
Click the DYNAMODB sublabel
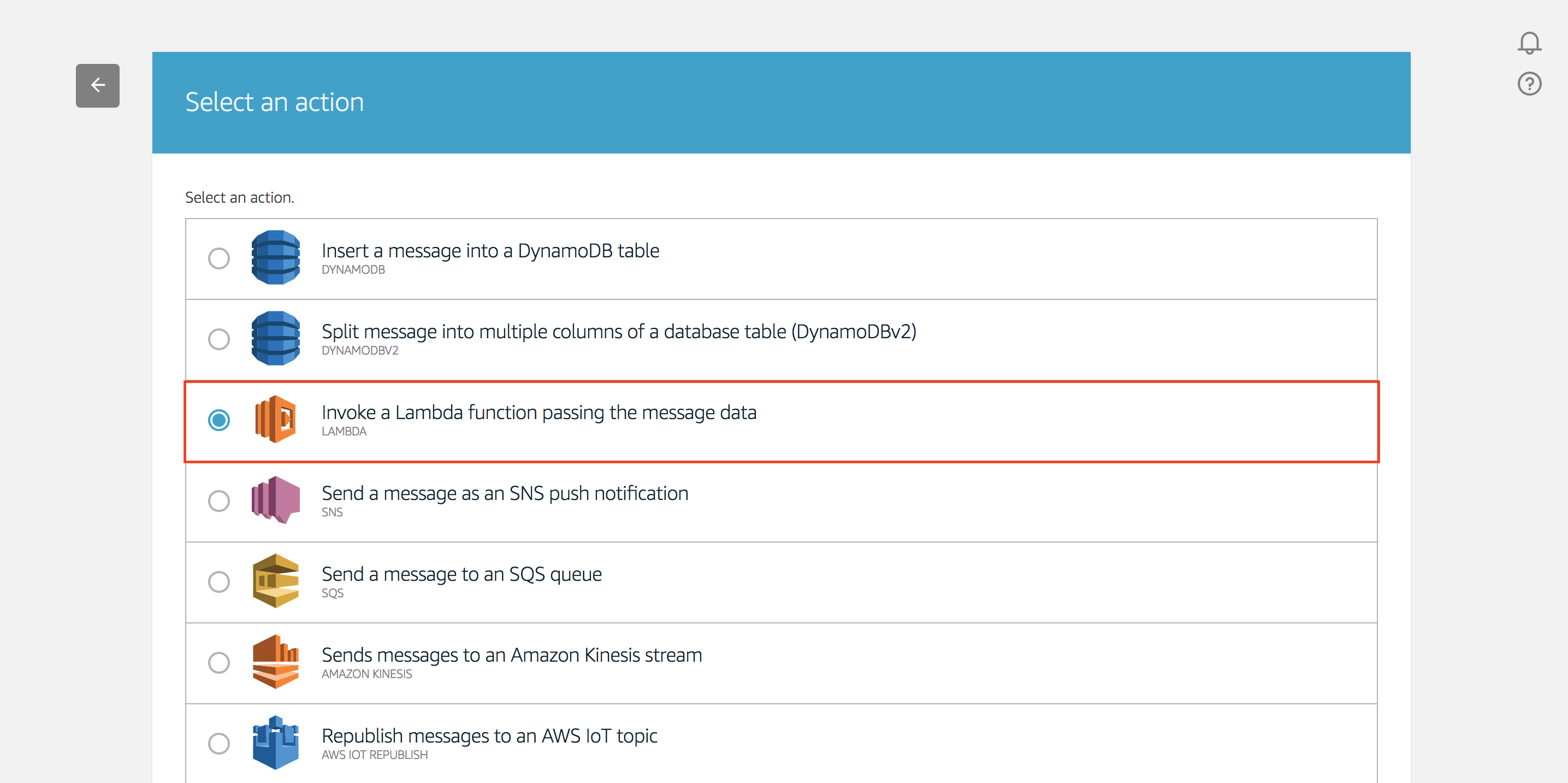353,270
